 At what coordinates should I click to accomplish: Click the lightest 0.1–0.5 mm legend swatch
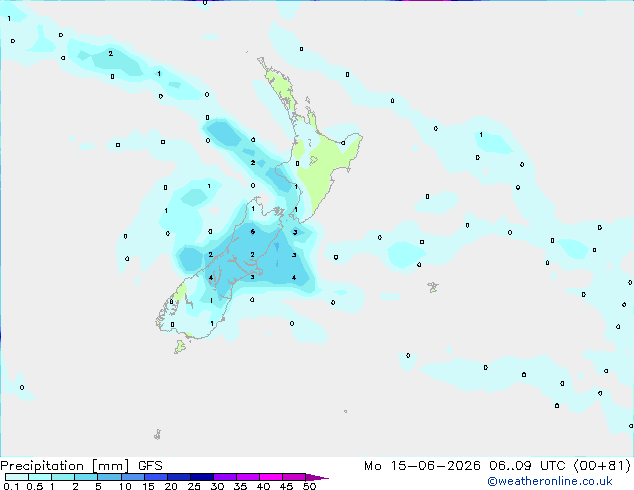pos(17,477)
